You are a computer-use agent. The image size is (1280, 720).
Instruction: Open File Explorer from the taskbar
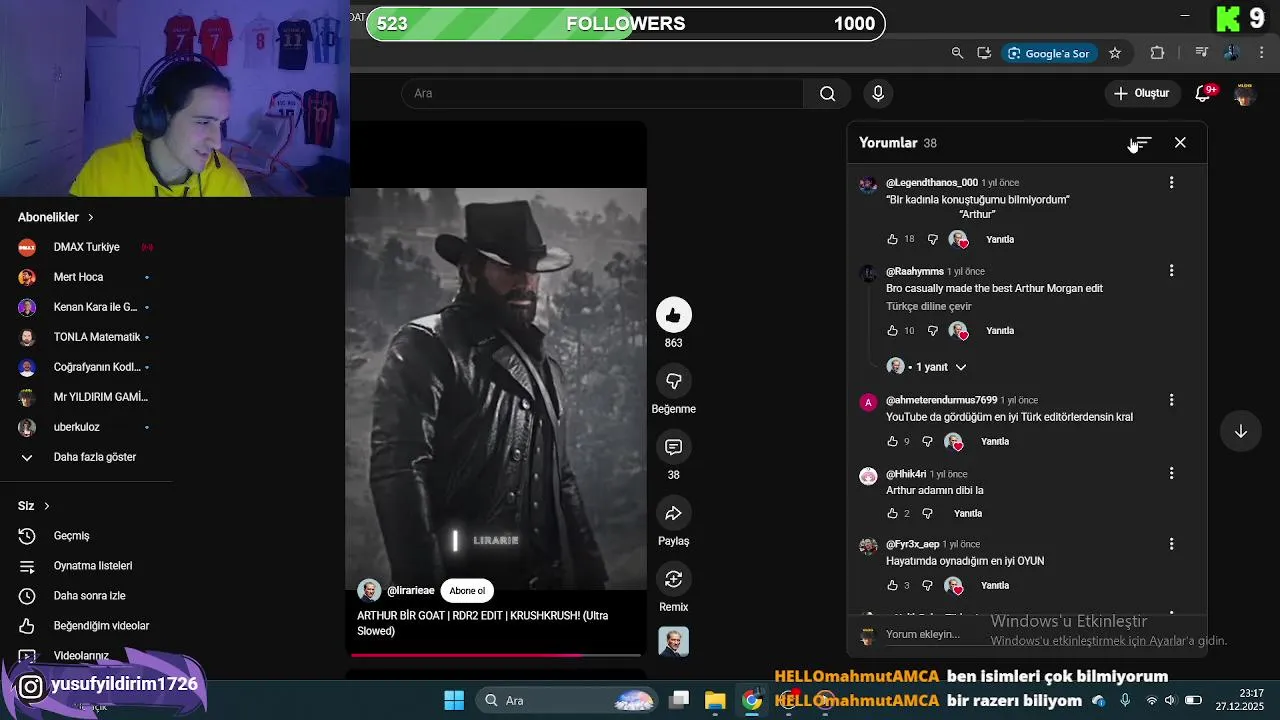tap(714, 700)
